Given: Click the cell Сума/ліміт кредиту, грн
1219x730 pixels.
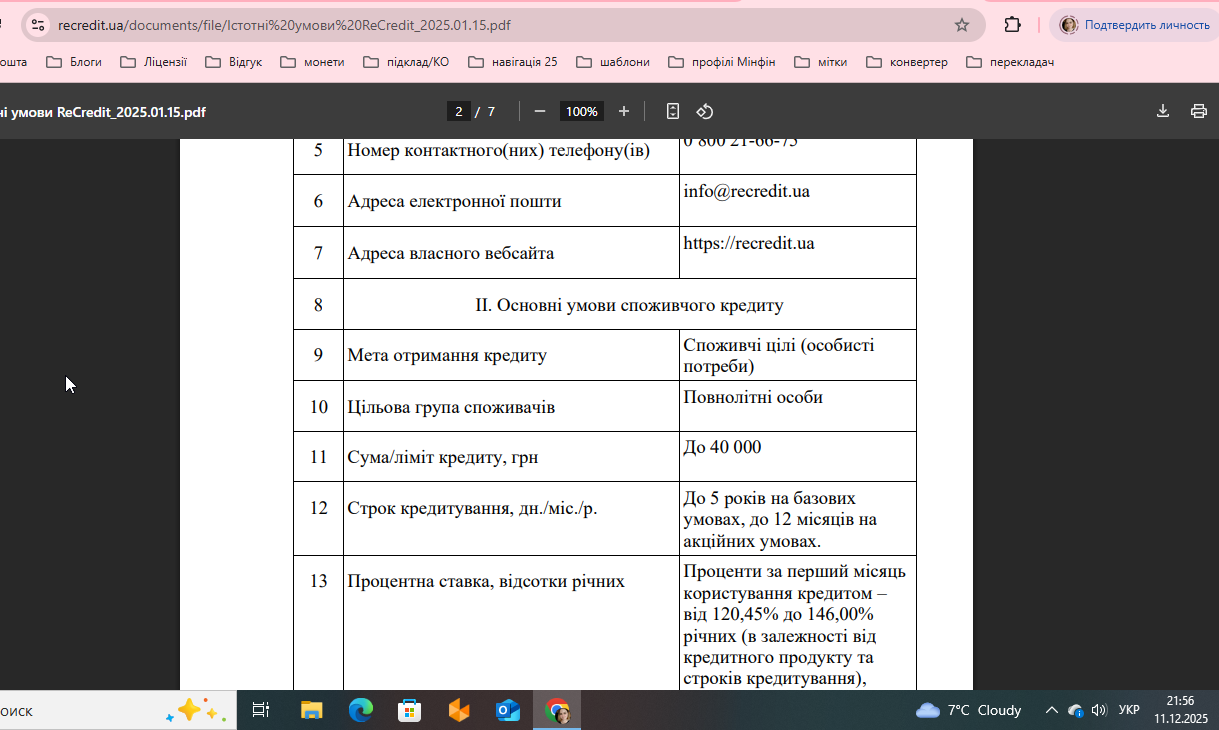Looking at the screenshot, I should point(511,457).
